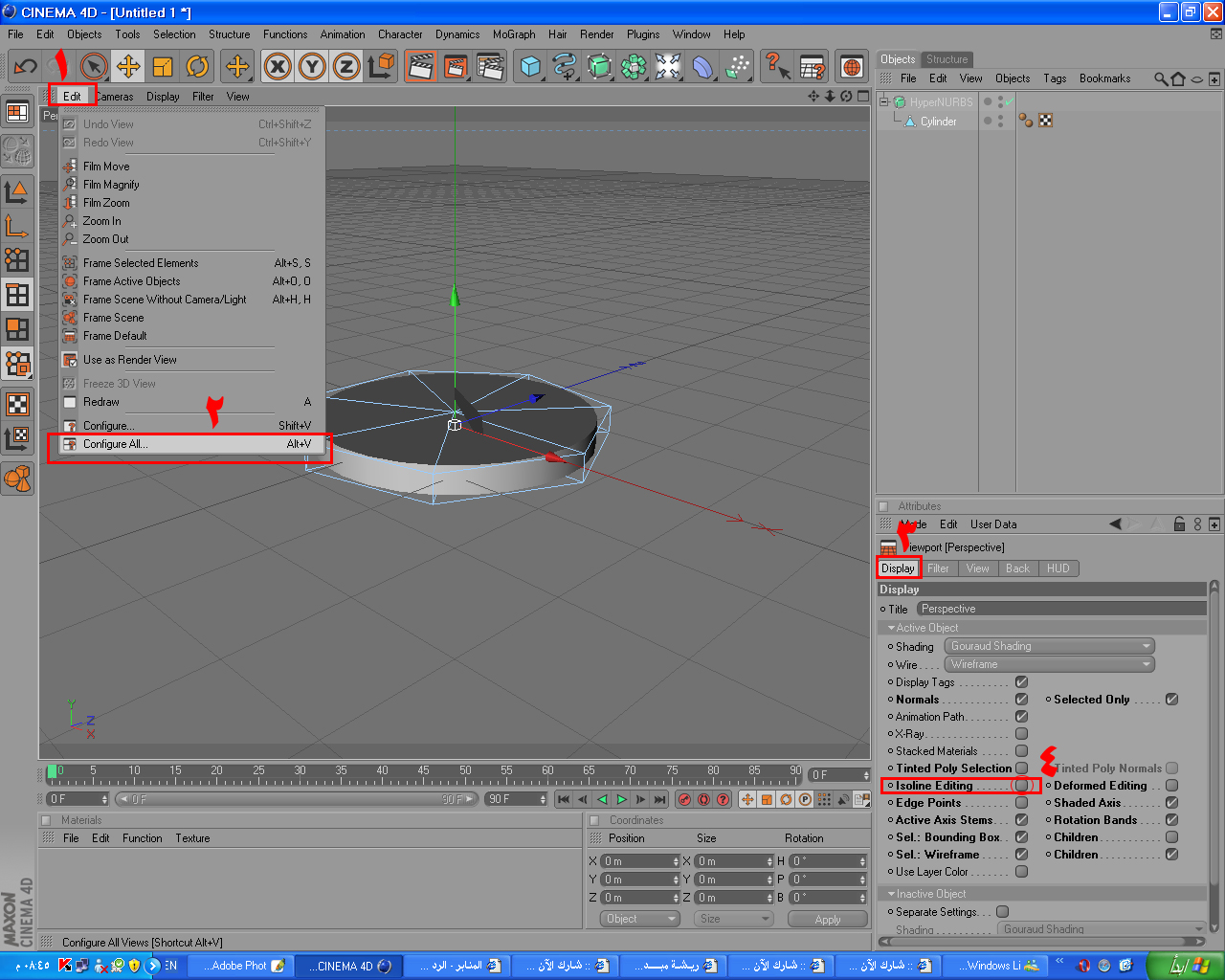Choose Use as Render View entry
The height and width of the screenshot is (980, 1225).
pos(189,360)
